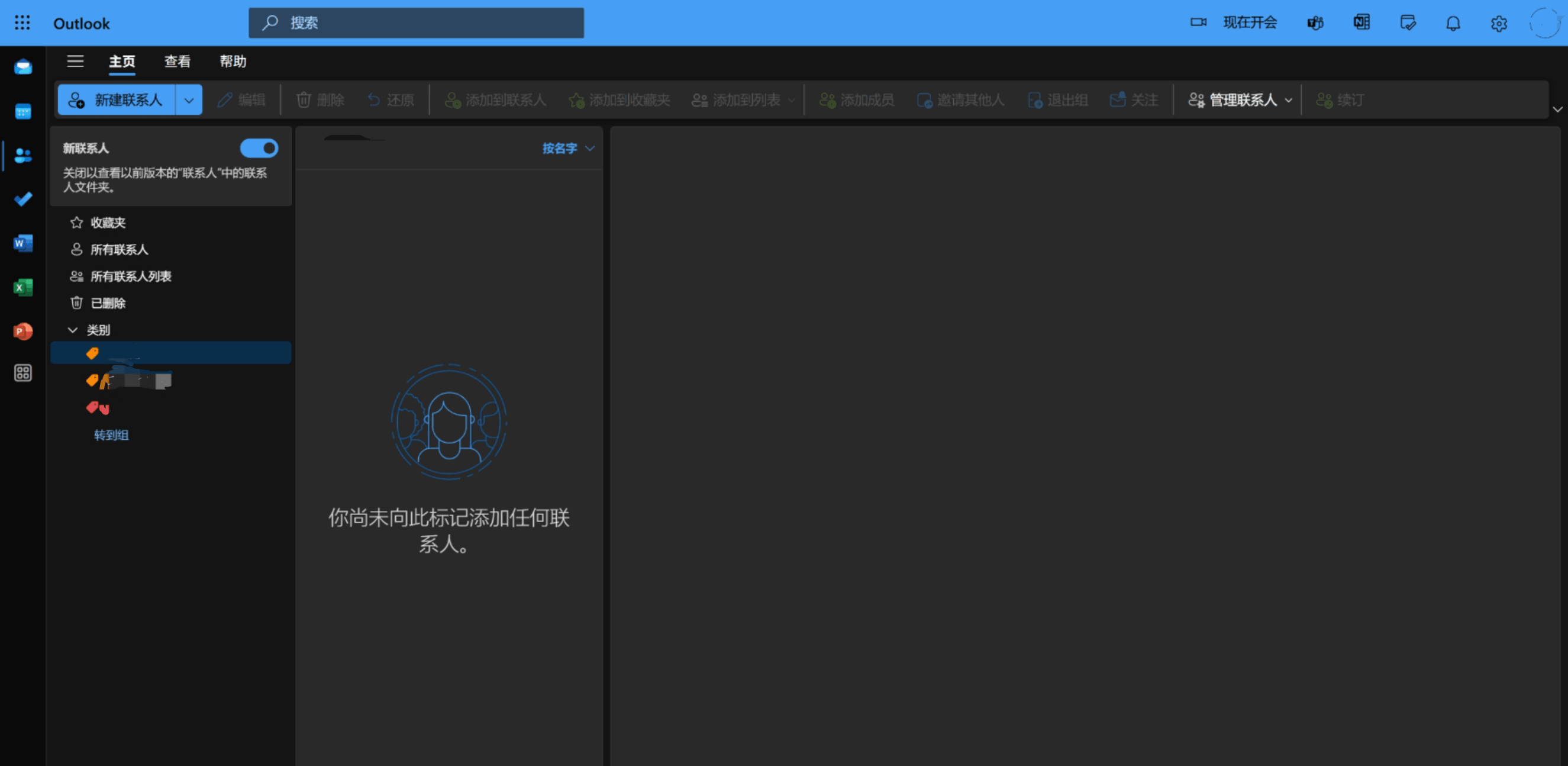Launch Excel from the sidebar
1568x766 pixels.
pyautogui.click(x=23, y=287)
